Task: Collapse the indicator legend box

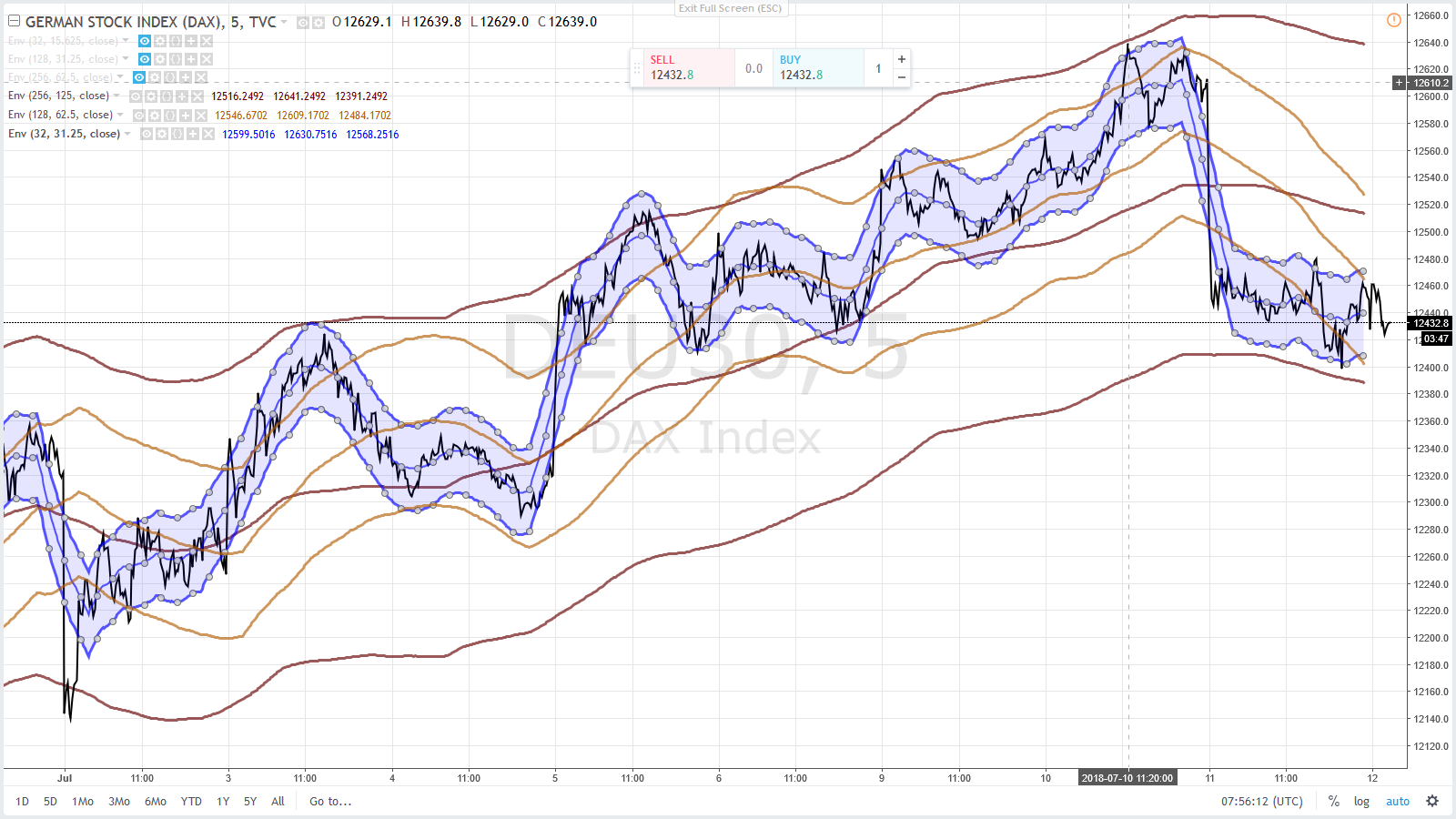Action: point(14,22)
